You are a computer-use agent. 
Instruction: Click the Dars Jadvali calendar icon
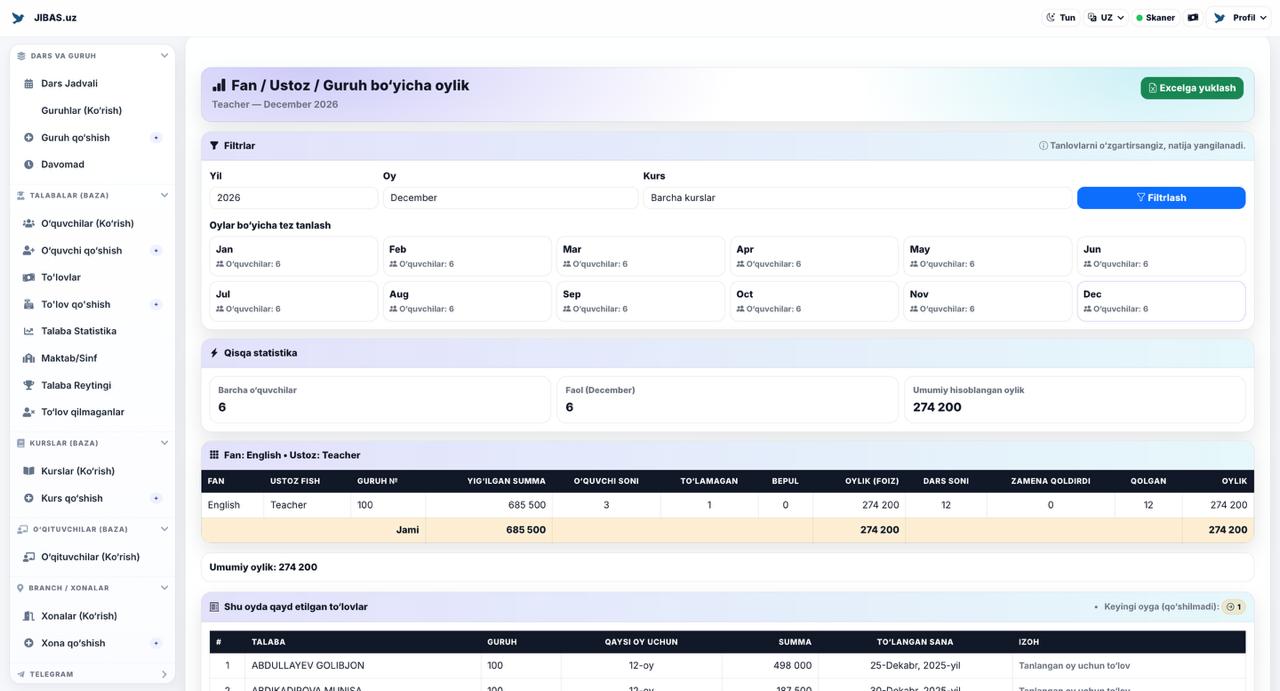[x=29, y=84]
